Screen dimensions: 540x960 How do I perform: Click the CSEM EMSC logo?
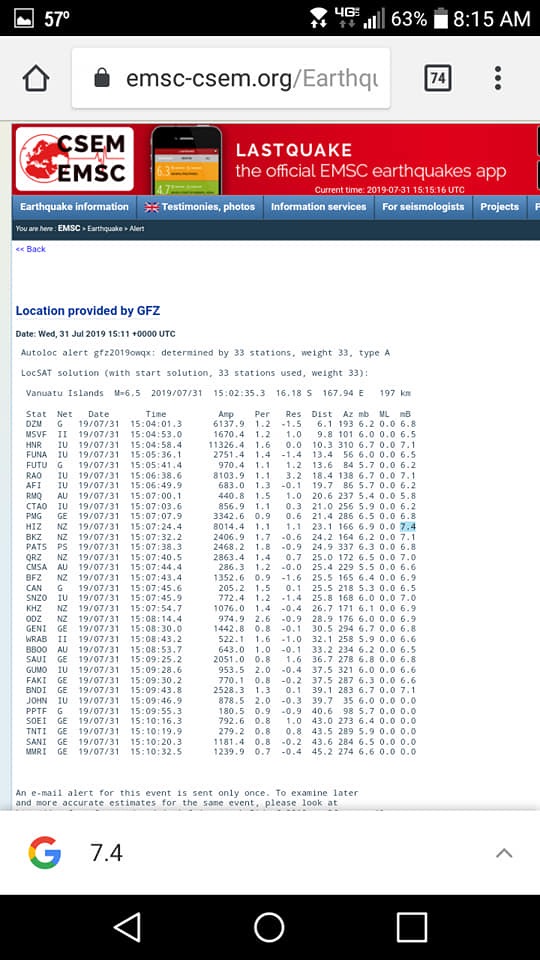[74, 159]
